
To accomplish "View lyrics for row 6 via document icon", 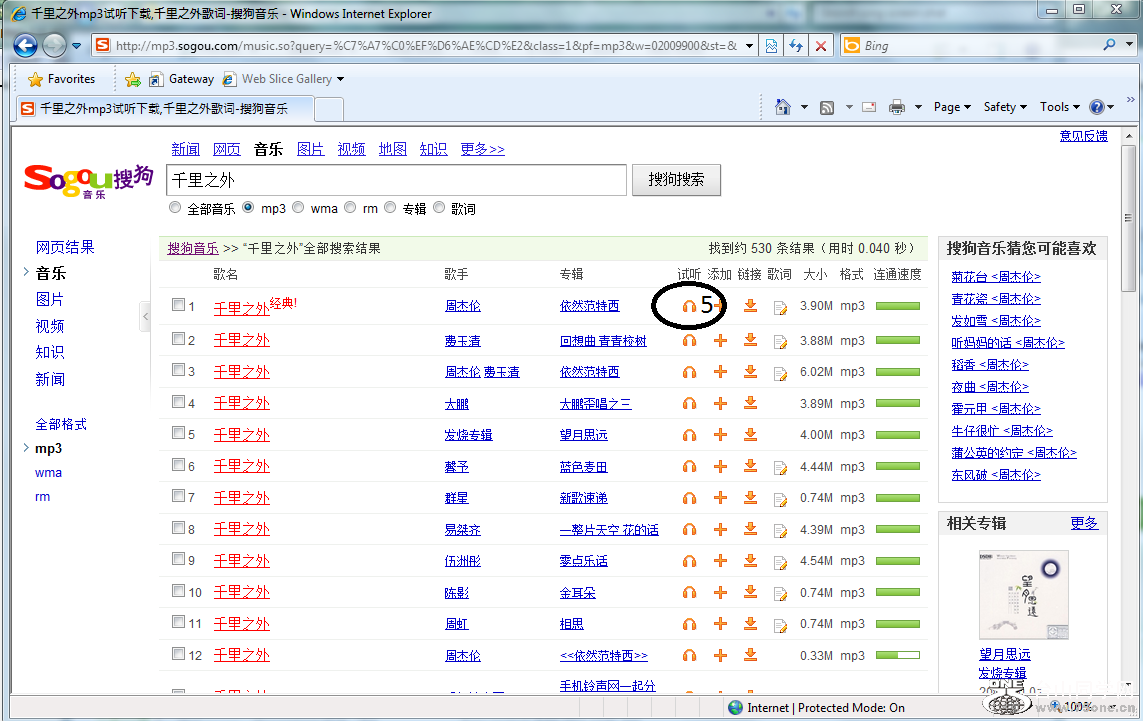I will coord(780,467).
